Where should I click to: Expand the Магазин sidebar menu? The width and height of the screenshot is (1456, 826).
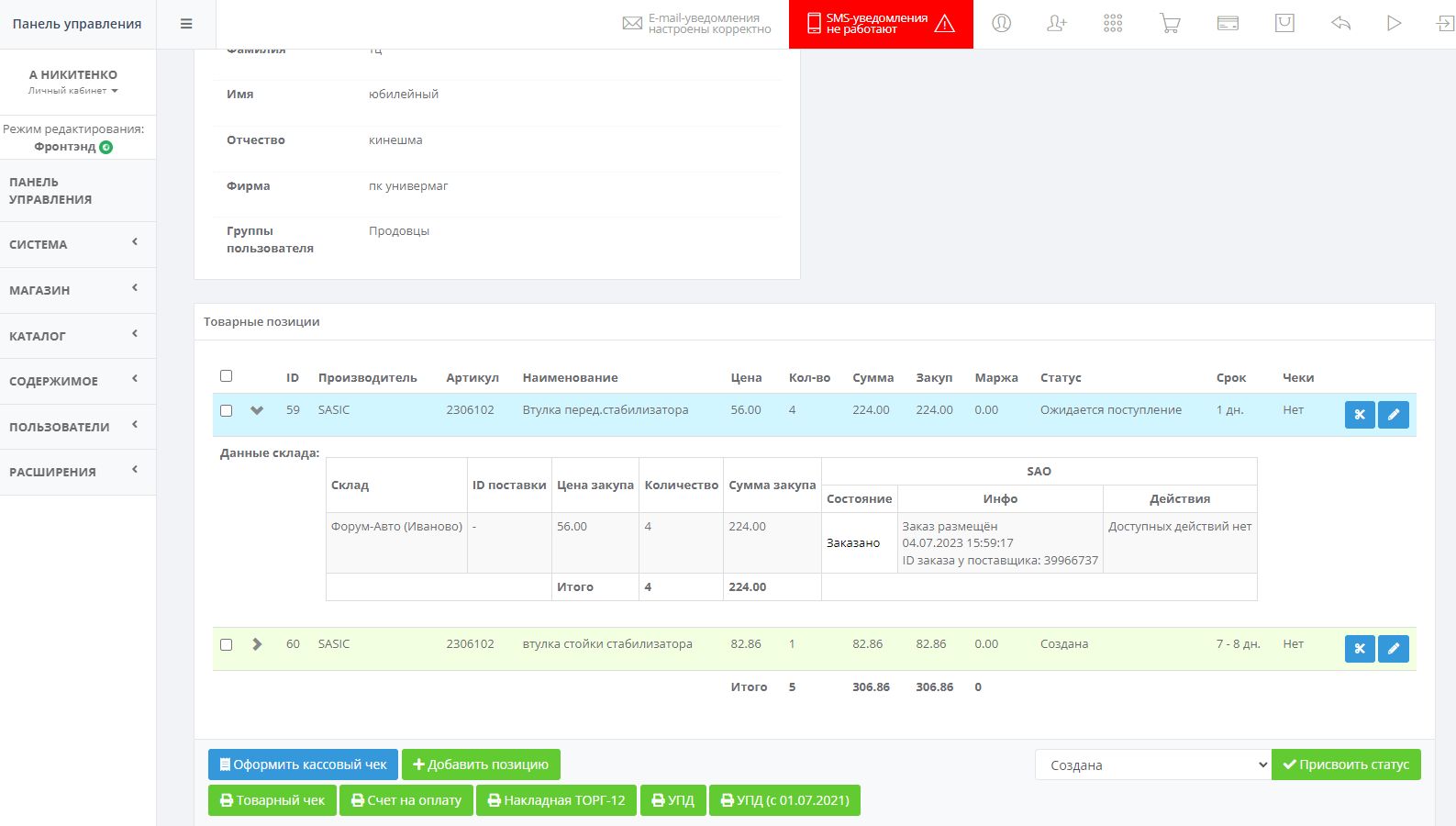[77, 290]
